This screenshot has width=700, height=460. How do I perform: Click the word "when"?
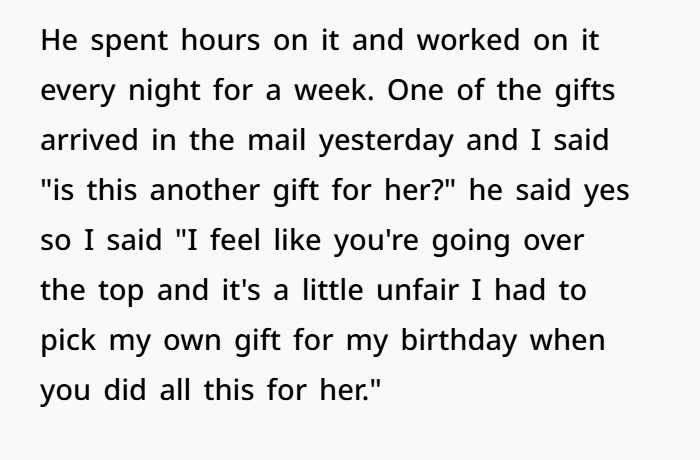tap(567, 340)
